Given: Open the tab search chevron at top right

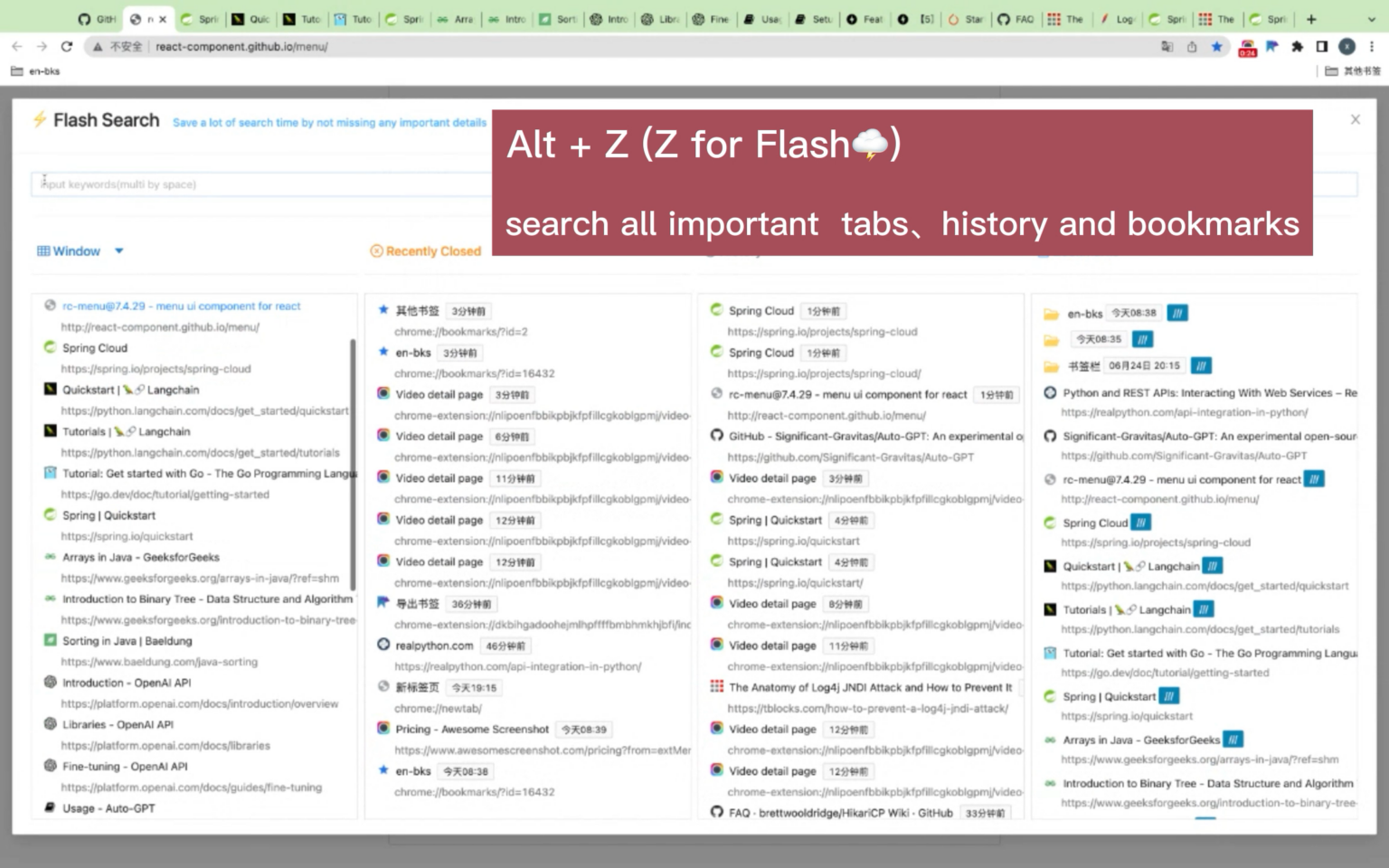Looking at the screenshot, I should tap(1372, 18).
